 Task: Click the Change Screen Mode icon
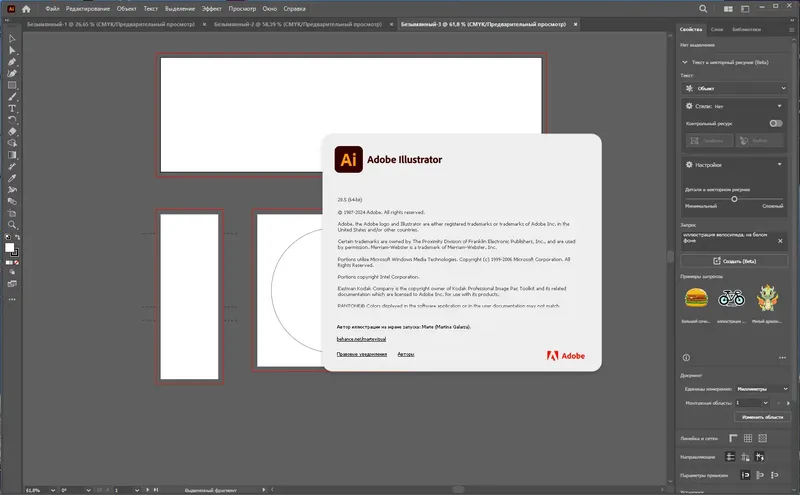[12, 284]
